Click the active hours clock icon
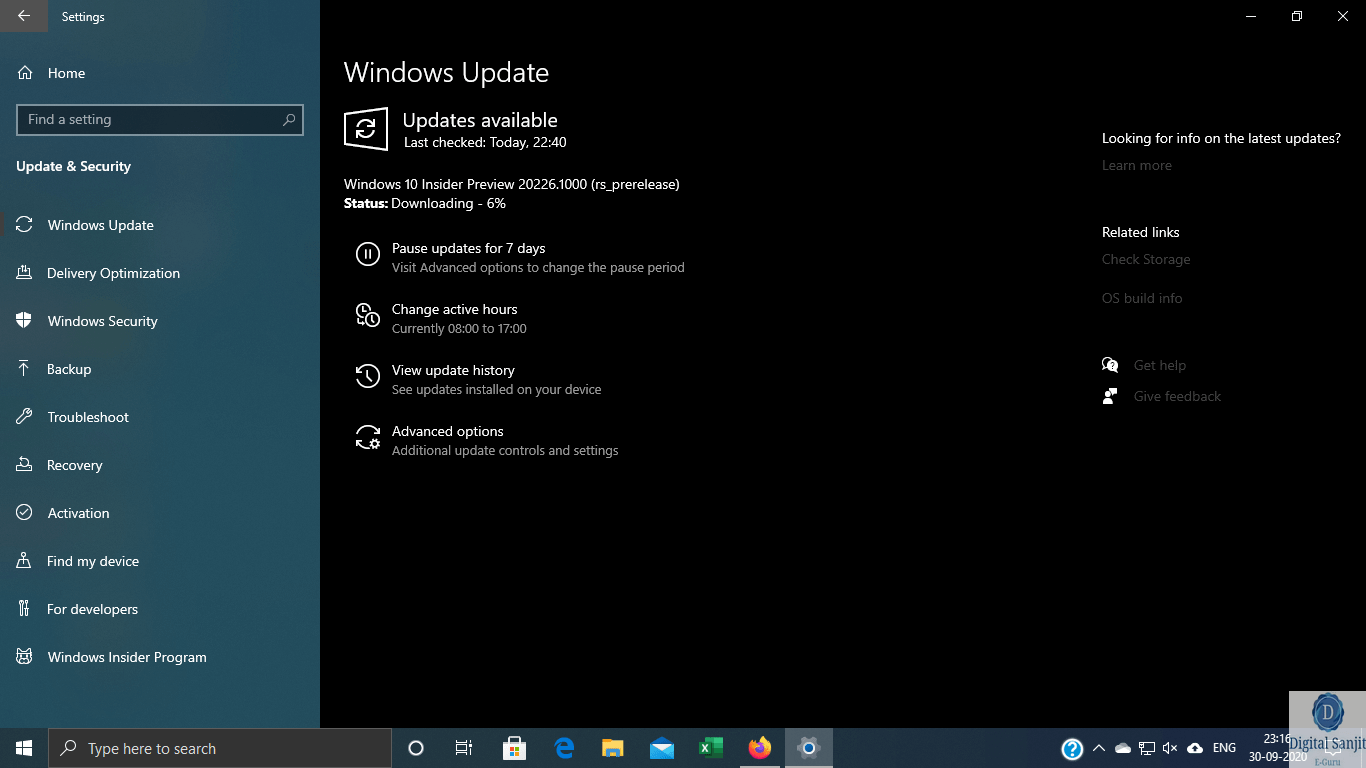Image resolution: width=1366 pixels, height=768 pixels. pos(368,316)
